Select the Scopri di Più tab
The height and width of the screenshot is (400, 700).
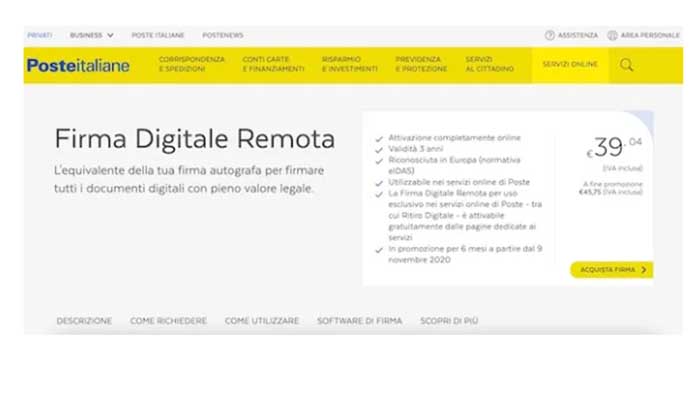449,321
